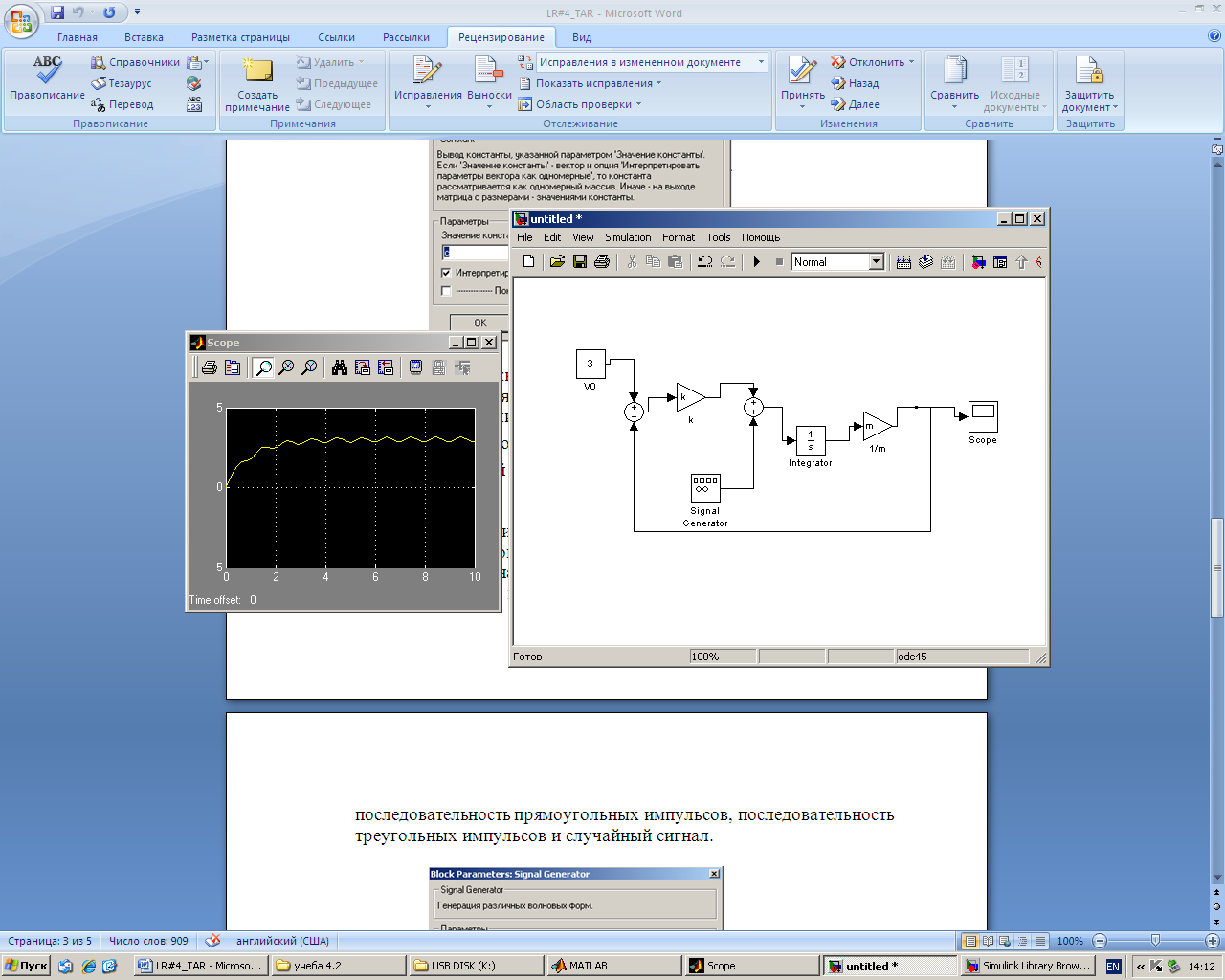Open the Normal simulation mode dropdown
The image size is (1225, 980).
876,262
